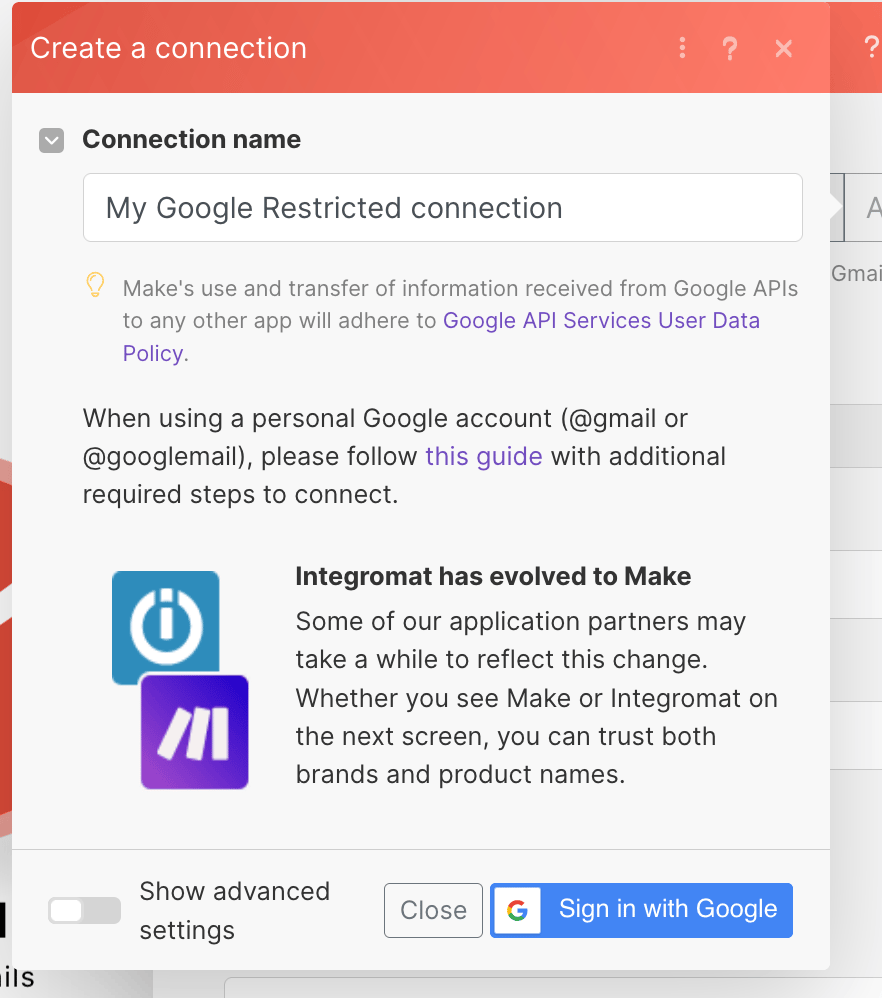Click Sign in with Google button

pos(641,910)
